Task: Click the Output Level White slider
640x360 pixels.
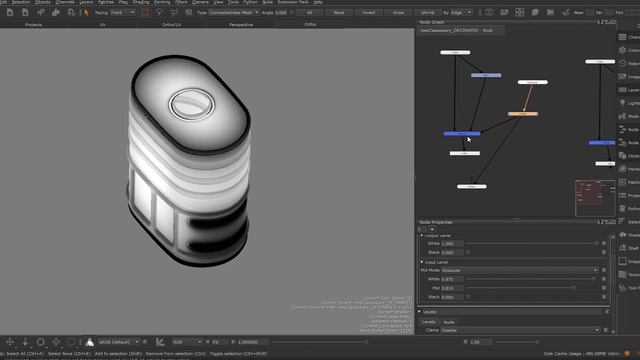Action: [x=532, y=243]
